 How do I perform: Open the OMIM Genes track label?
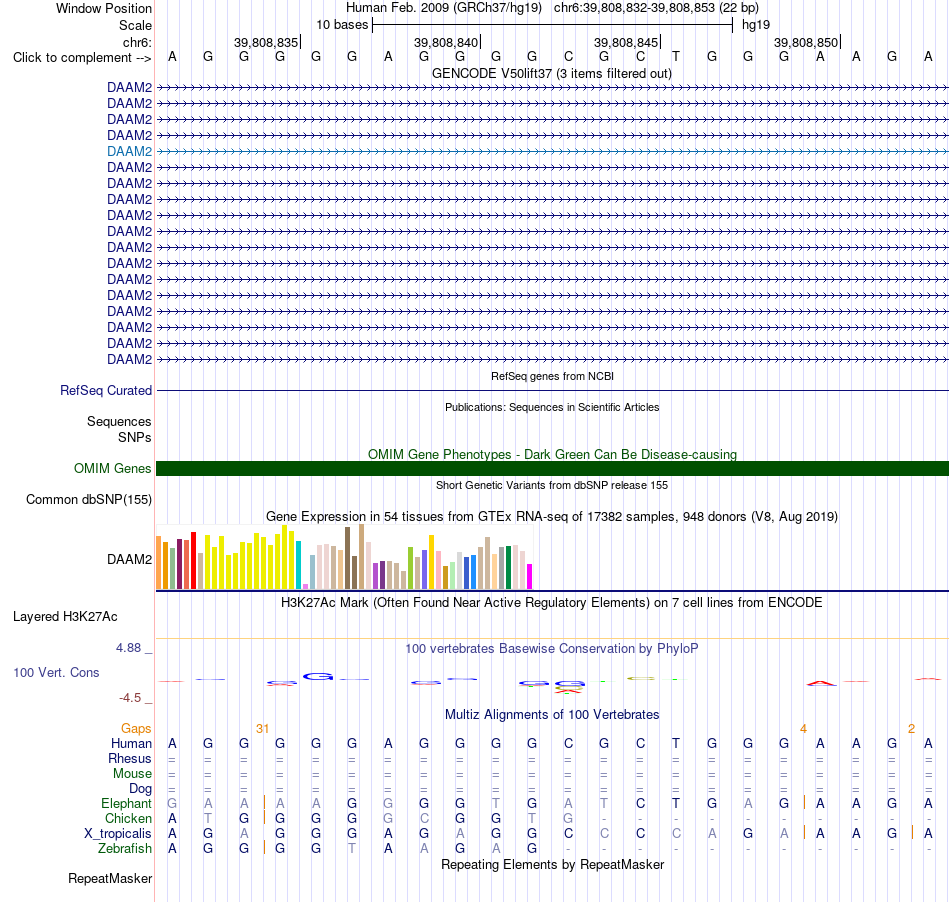pyautogui.click(x=112, y=468)
